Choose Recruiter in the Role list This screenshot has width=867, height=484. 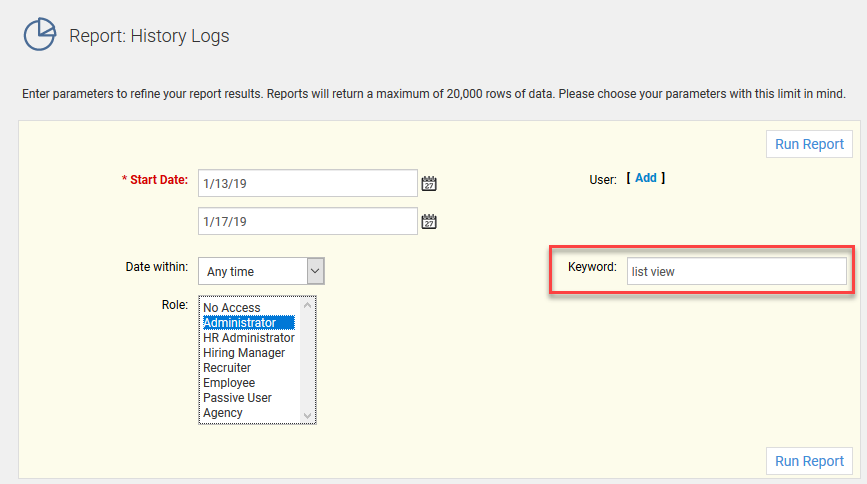point(227,368)
